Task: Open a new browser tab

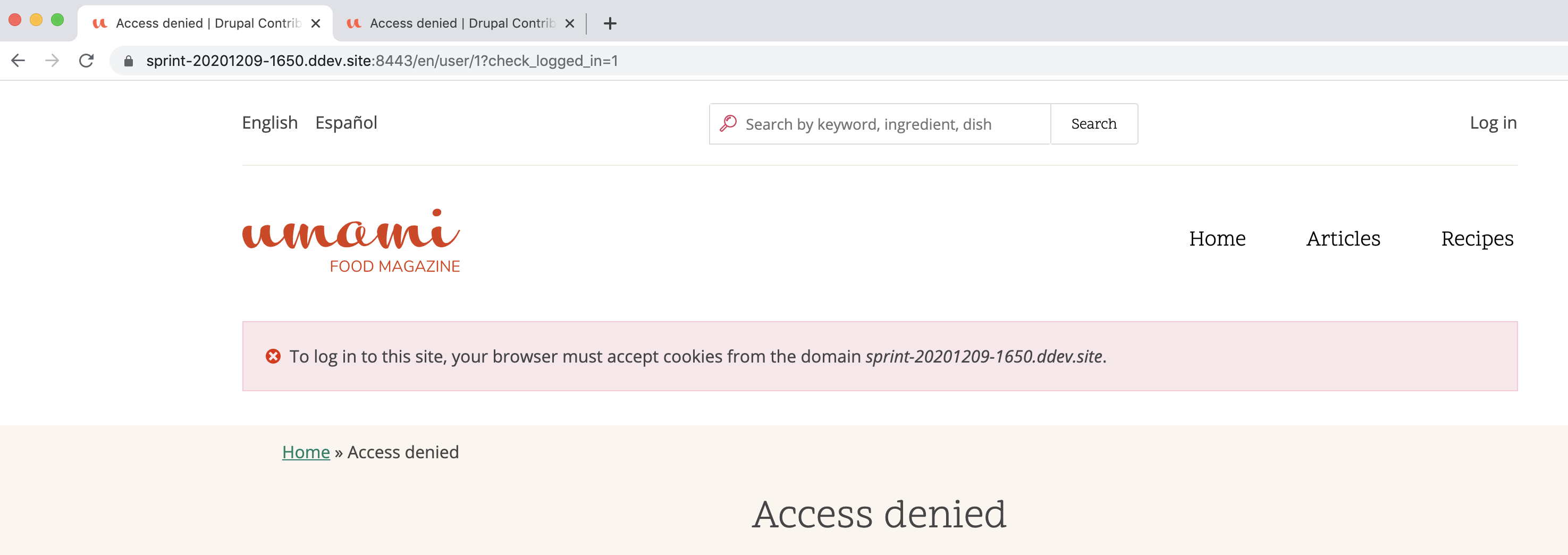Action: (610, 23)
